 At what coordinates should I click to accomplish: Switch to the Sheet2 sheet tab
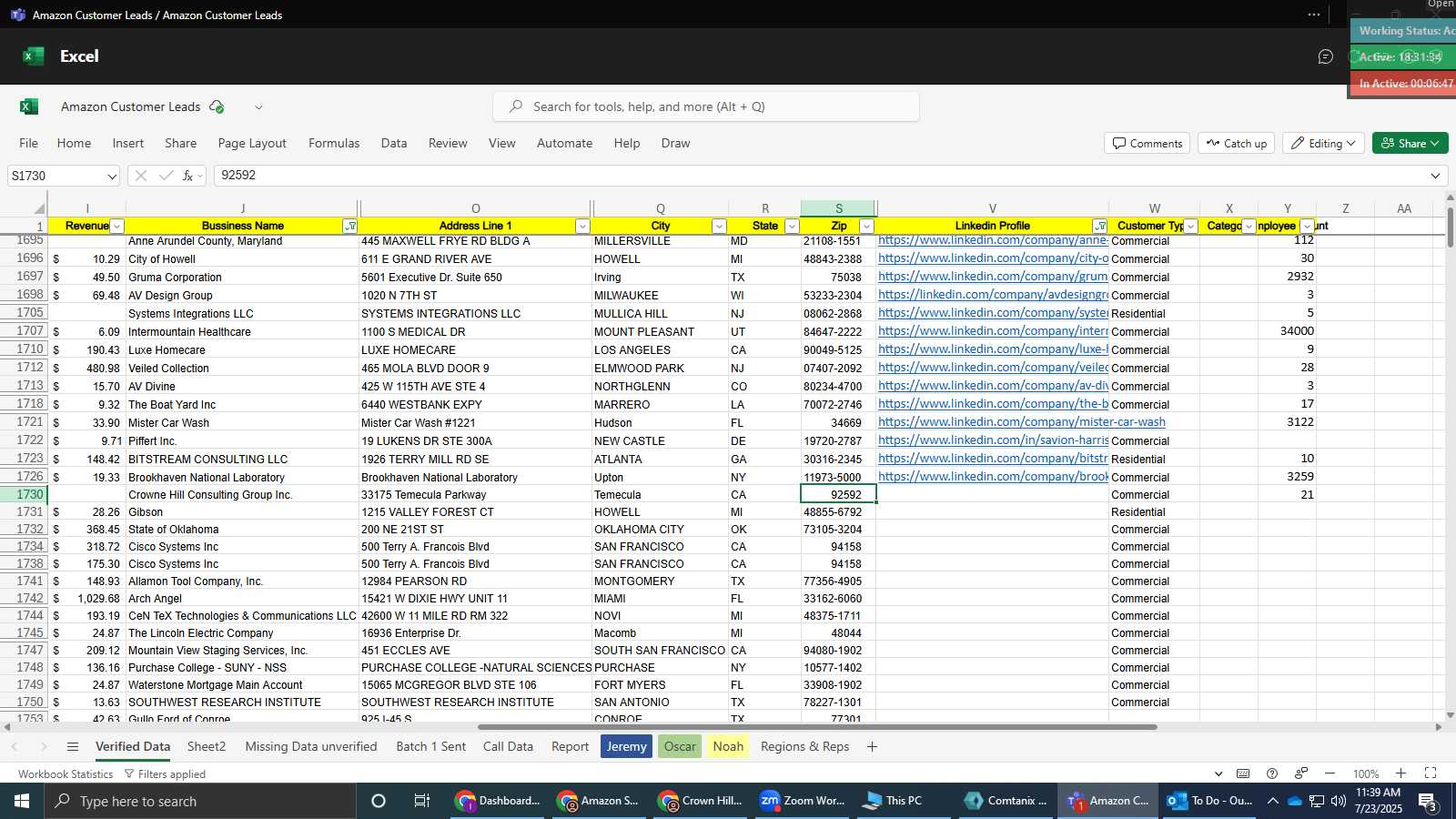point(207,746)
